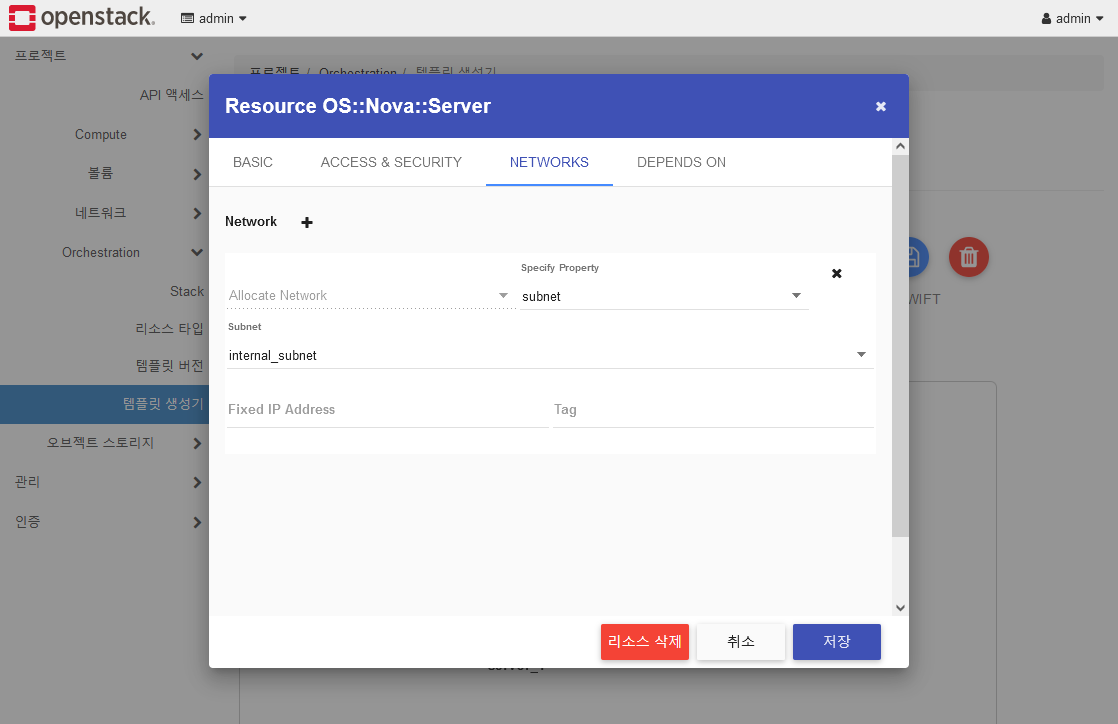Click the red 리소스 삭제 button
Image resolution: width=1118 pixels, height=724 pixels.
point(645,642)
